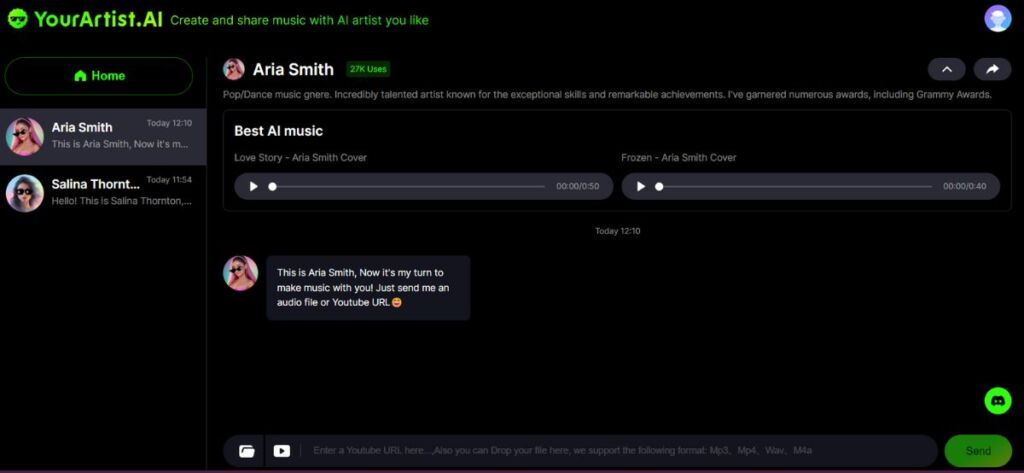Open file upload folder icon
Screen dimensions: 1024x473
(246, 451)
